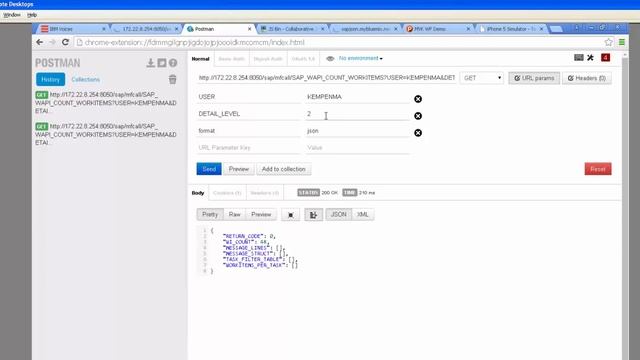Open the keyboard shortcuts icon
This screenshot has width=640, height=360.
pyautogui.click(x=578, y=58)
